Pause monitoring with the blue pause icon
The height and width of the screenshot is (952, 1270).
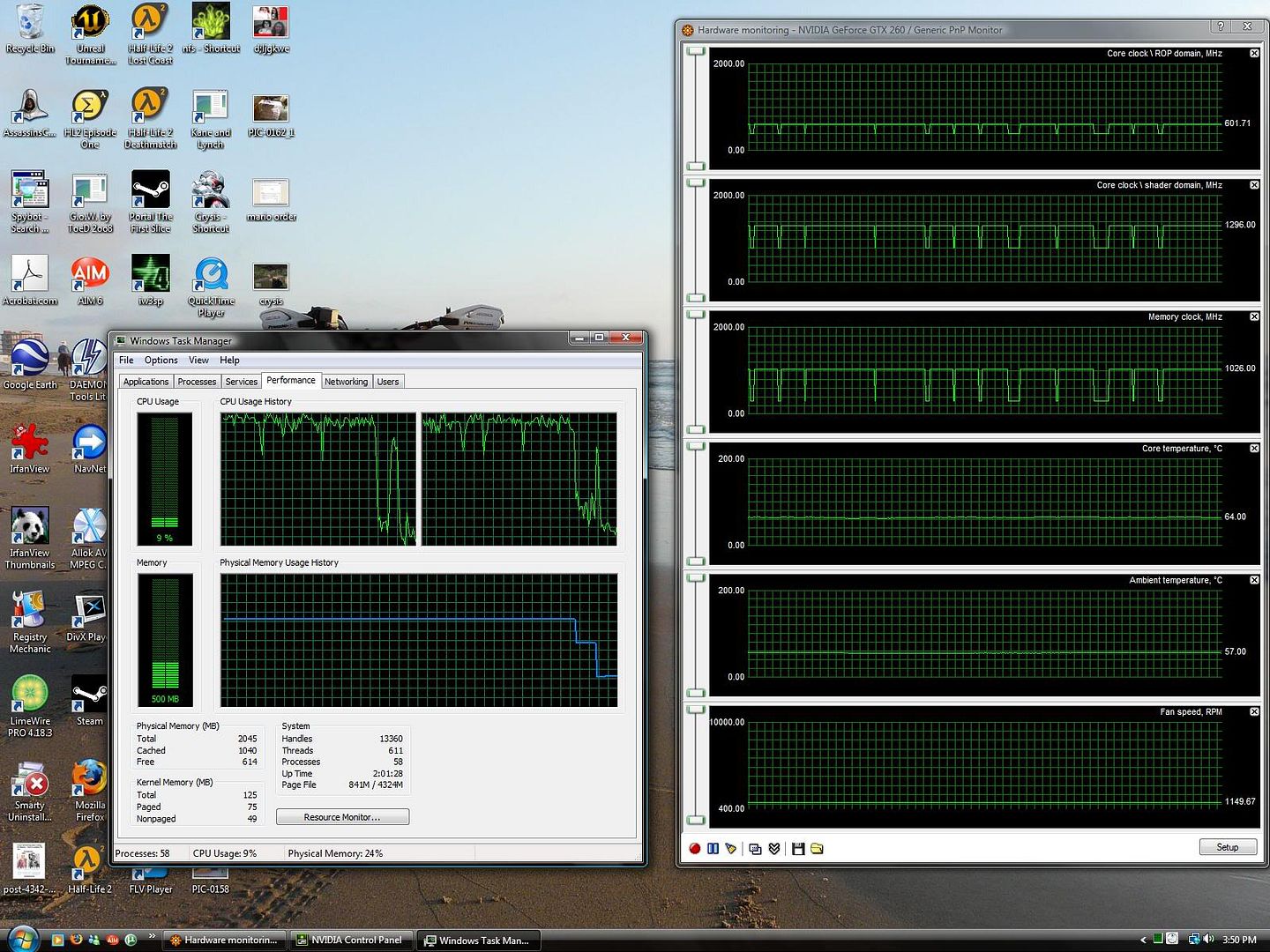[x=713, y=848]
